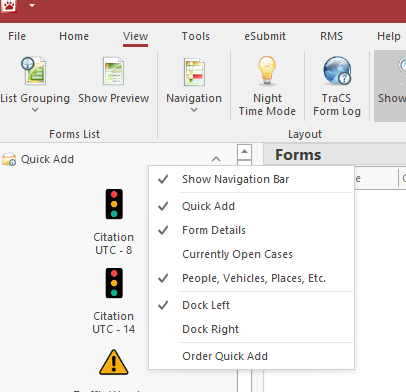The height and width of the screenshot is (392, 406).
Task: Toggle the Form Details option
Action: (251, 230)
